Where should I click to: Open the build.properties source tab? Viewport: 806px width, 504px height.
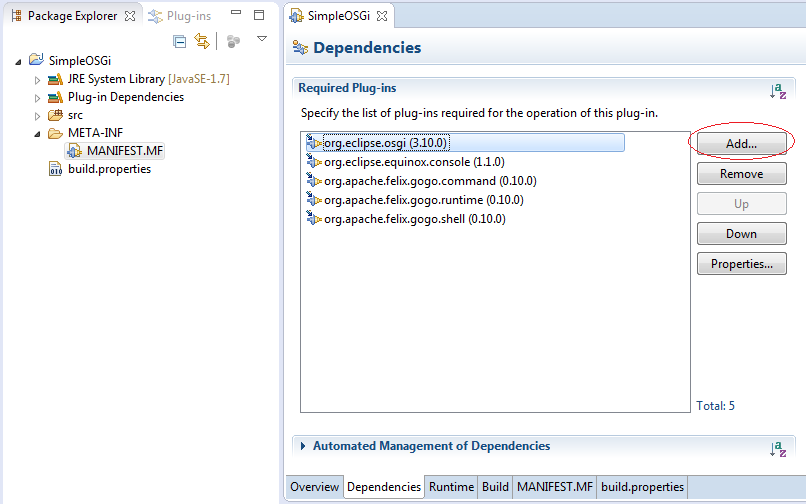pos(642,487)
